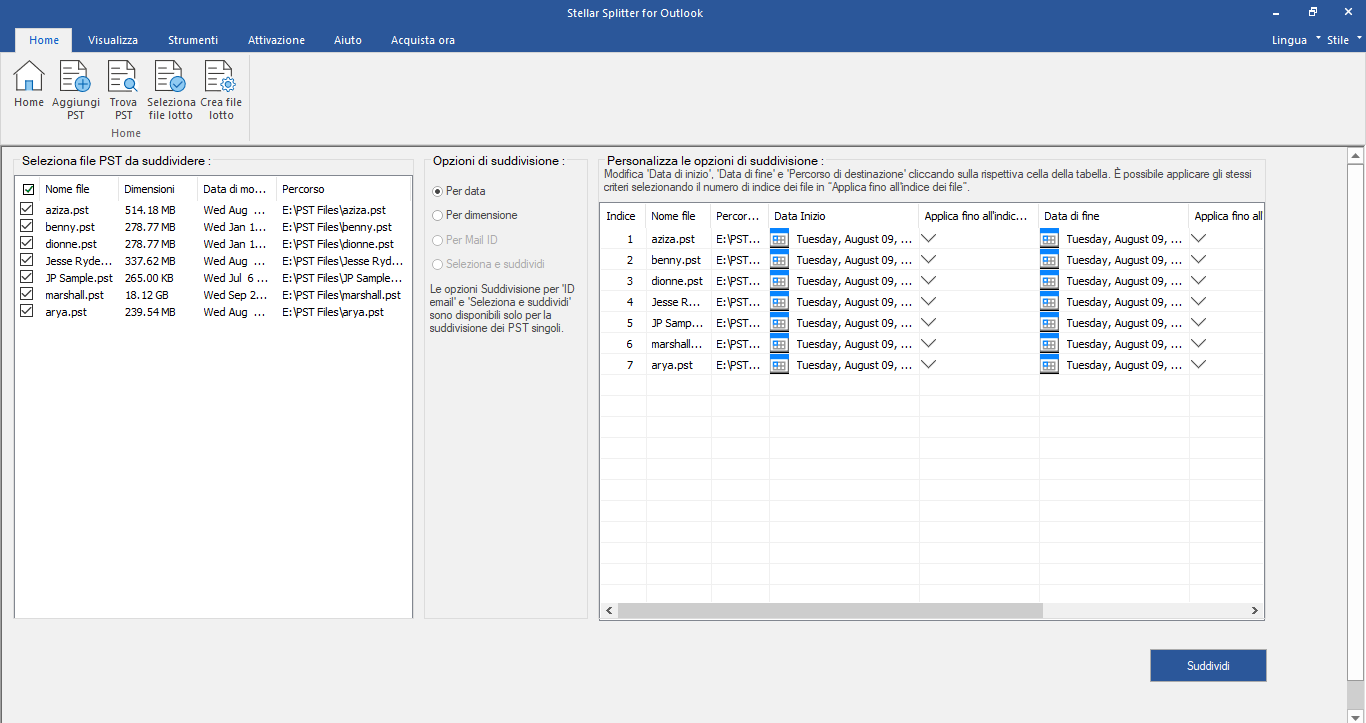This screenshot has width=1366, height=723.
Task: Open Data Inizio calendar for marshall row
Action: pyautogui.click(x=779, y=344)
